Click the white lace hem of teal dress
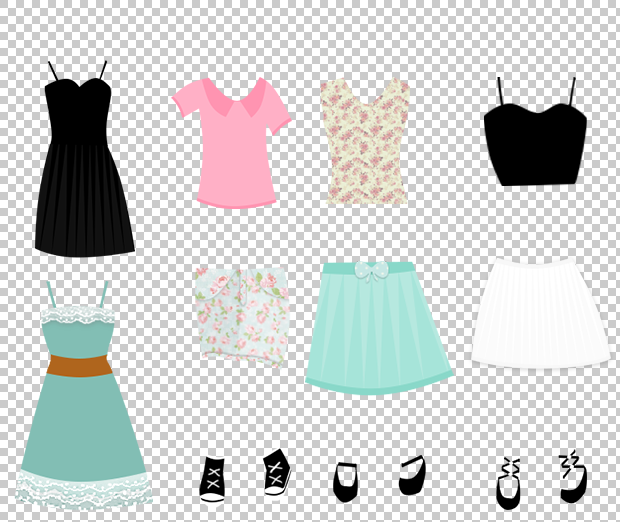This screenshot has width=620, height=522. coord(84,489)
